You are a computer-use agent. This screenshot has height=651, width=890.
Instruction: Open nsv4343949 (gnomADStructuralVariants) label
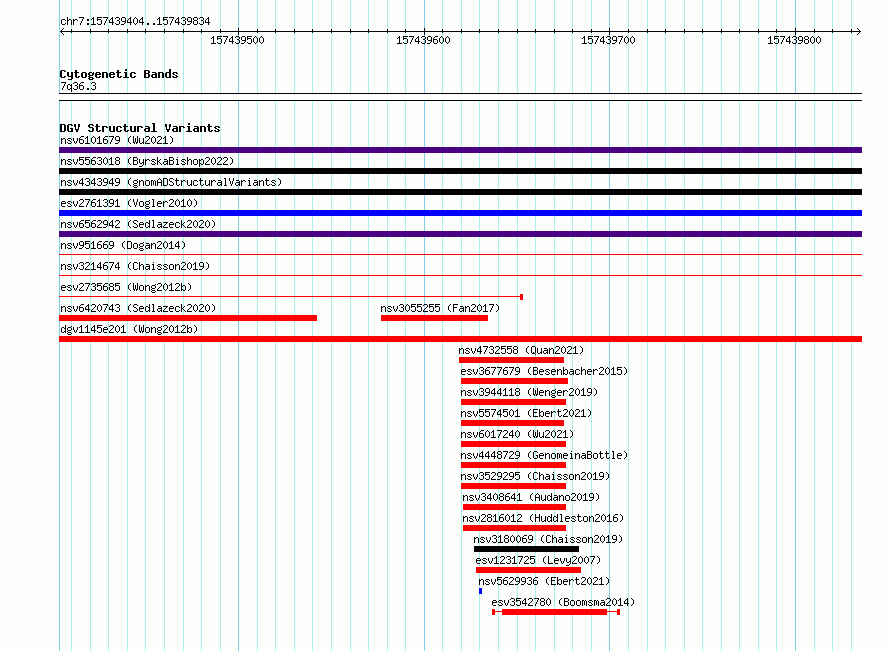pos(171,182)
